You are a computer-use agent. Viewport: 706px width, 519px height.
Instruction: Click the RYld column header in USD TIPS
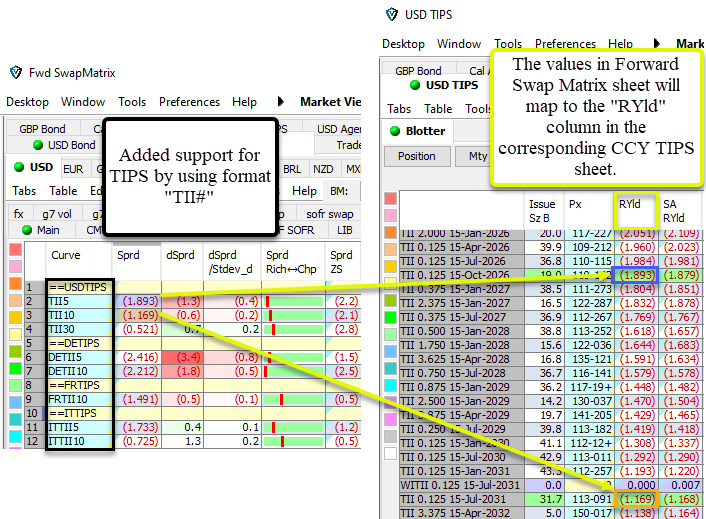click(636, 210)
